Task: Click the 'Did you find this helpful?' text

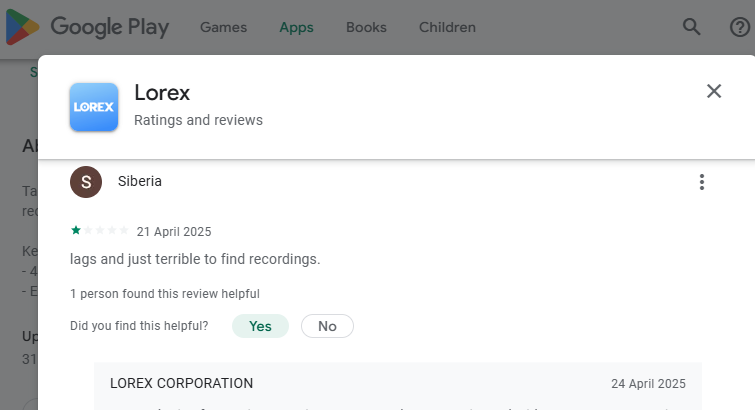Action: pyautogui.click(x=139, y=326)
